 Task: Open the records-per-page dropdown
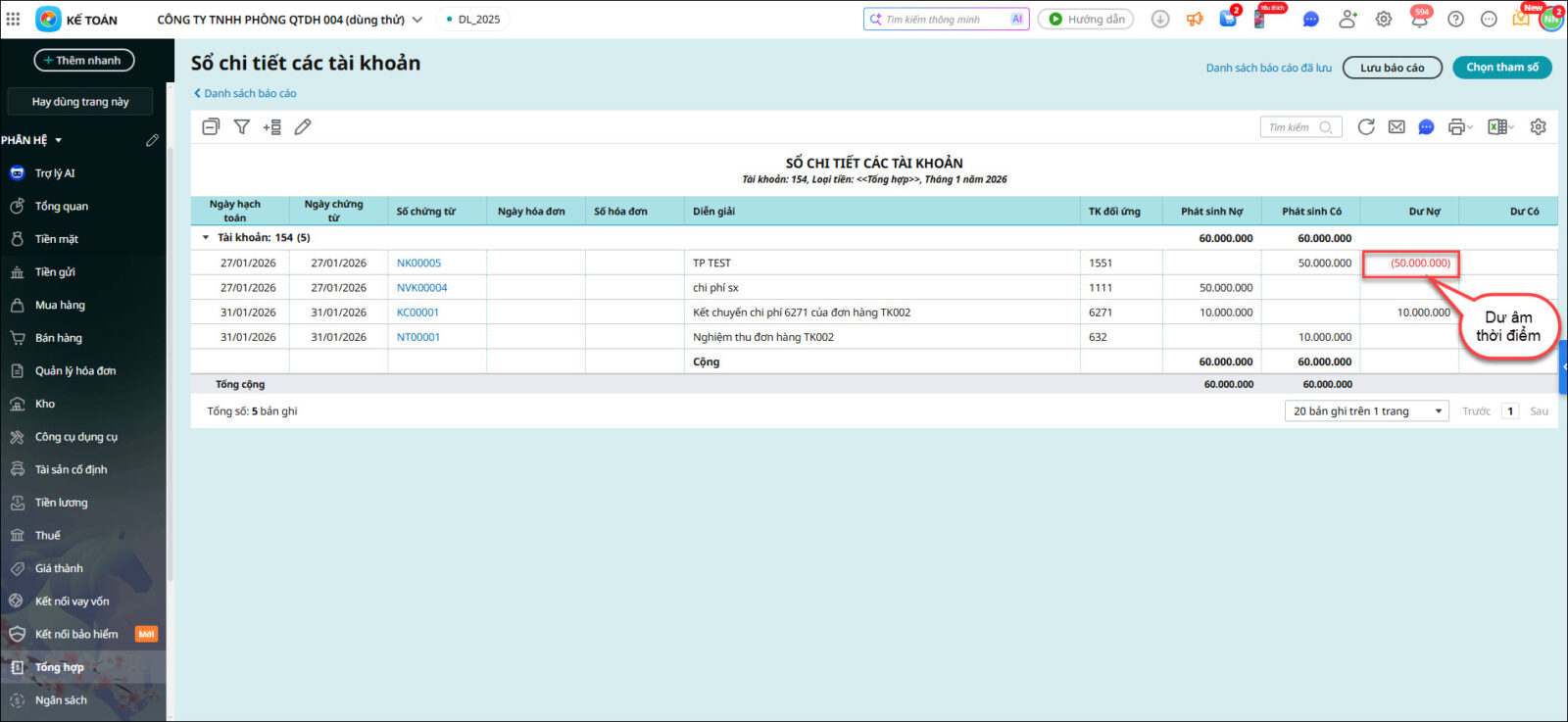1366,411
